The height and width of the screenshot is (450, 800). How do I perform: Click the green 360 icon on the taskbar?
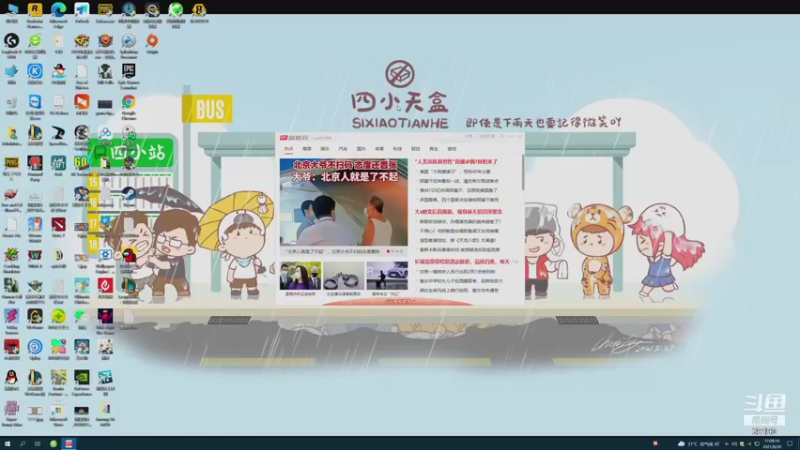(53, 444)
